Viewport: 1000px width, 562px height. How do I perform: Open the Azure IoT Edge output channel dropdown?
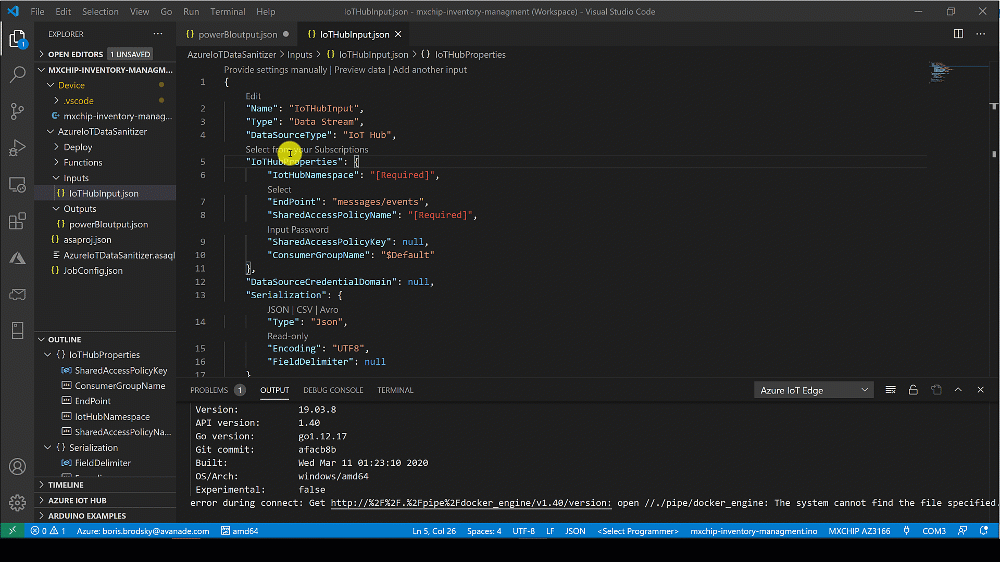(x=814, y=390)
